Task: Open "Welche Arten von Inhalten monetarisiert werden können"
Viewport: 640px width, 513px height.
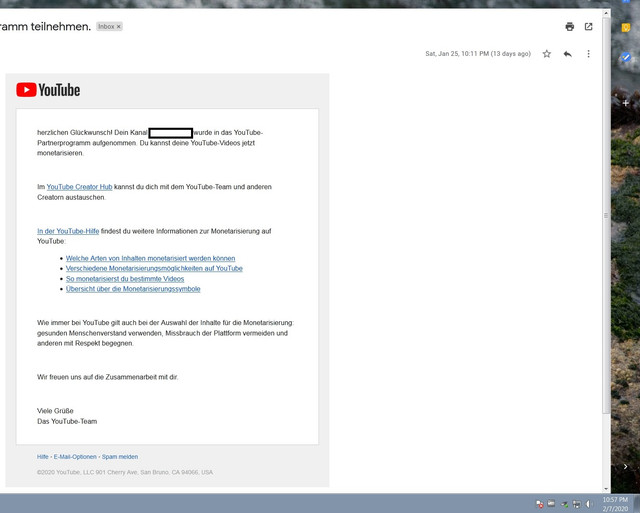Action: click(151, 258)
